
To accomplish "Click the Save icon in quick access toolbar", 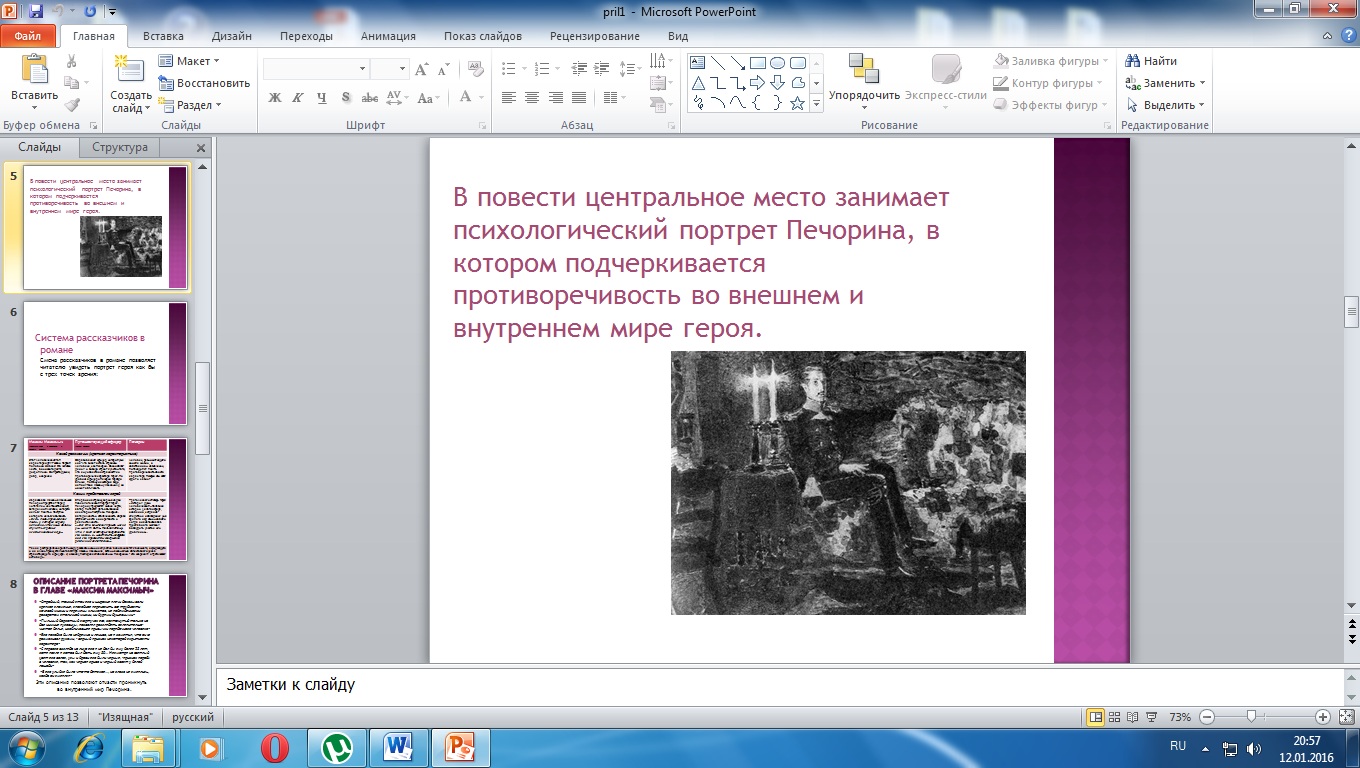I will [x=36, y=12].
